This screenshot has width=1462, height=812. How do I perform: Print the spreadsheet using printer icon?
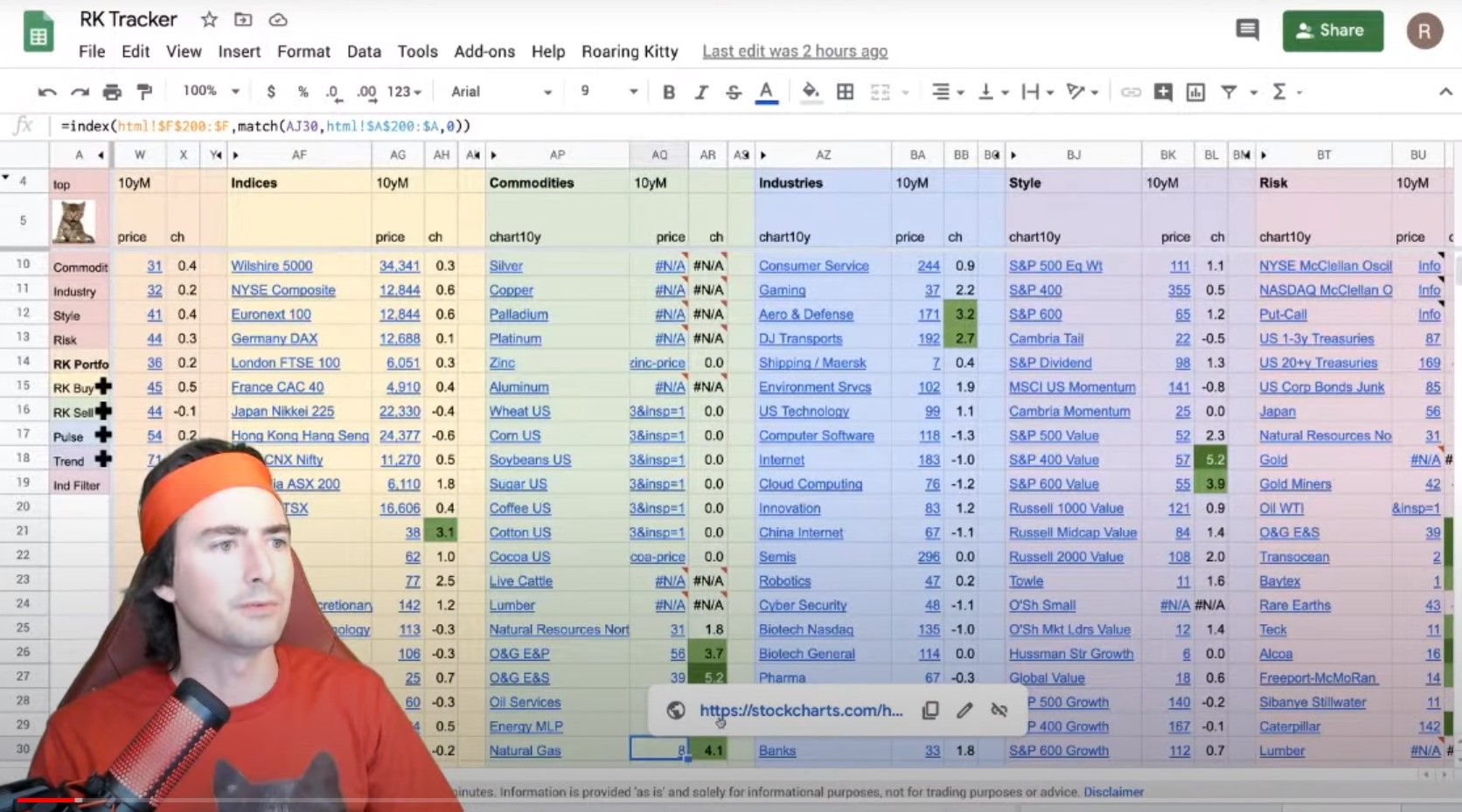coord(112,92)
